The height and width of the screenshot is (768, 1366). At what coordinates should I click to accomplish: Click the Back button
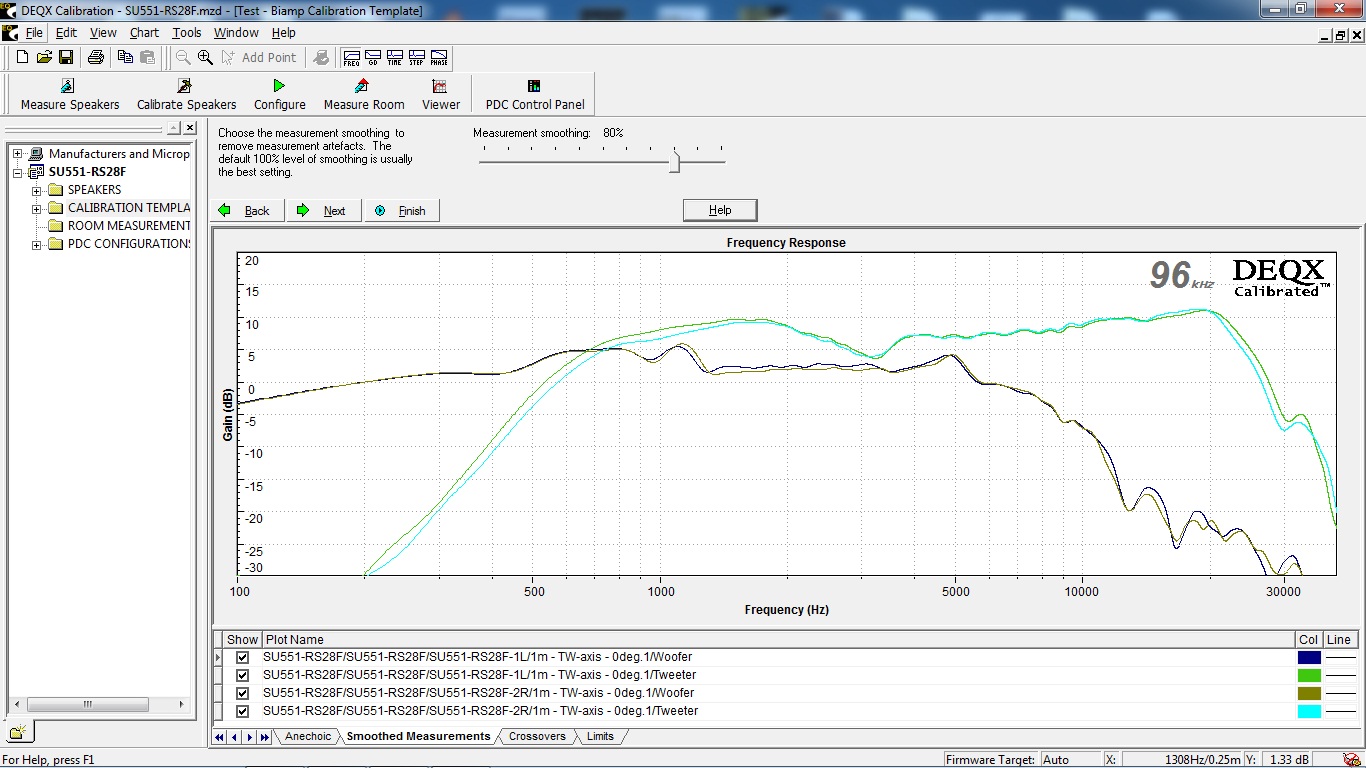(x=246, y=210)
